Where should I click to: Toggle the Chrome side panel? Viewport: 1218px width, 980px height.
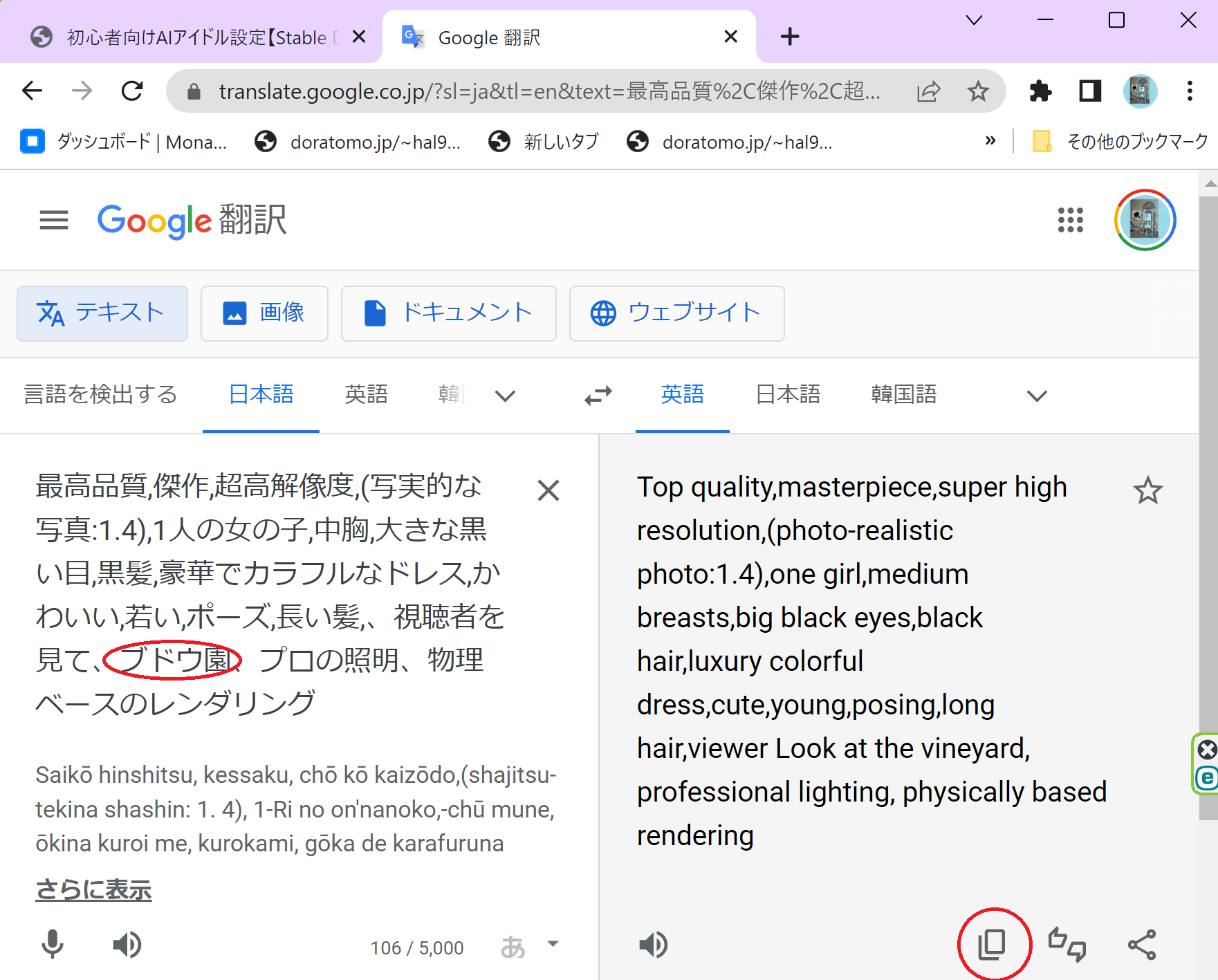point(1090,91)
